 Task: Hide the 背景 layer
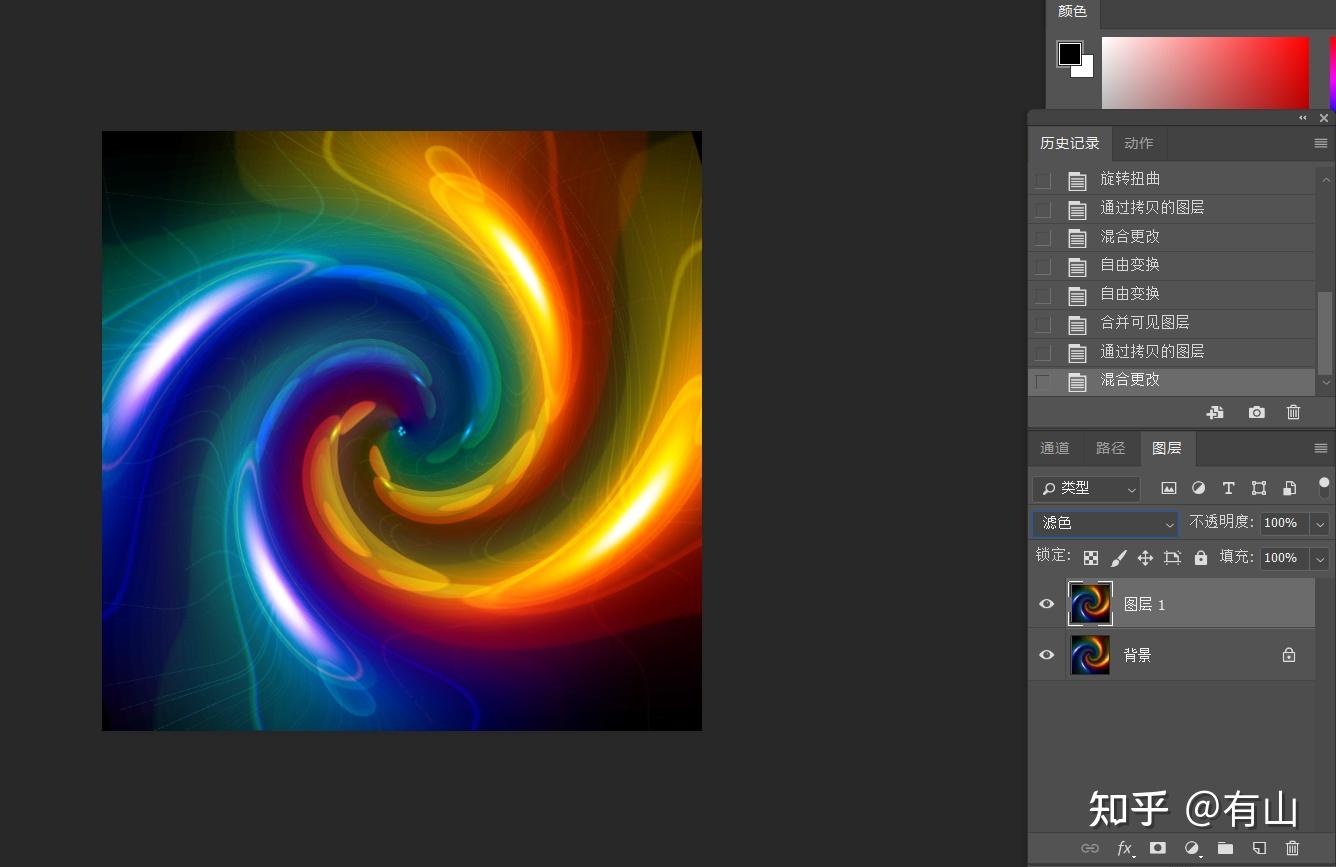[x=1046, y=655]
